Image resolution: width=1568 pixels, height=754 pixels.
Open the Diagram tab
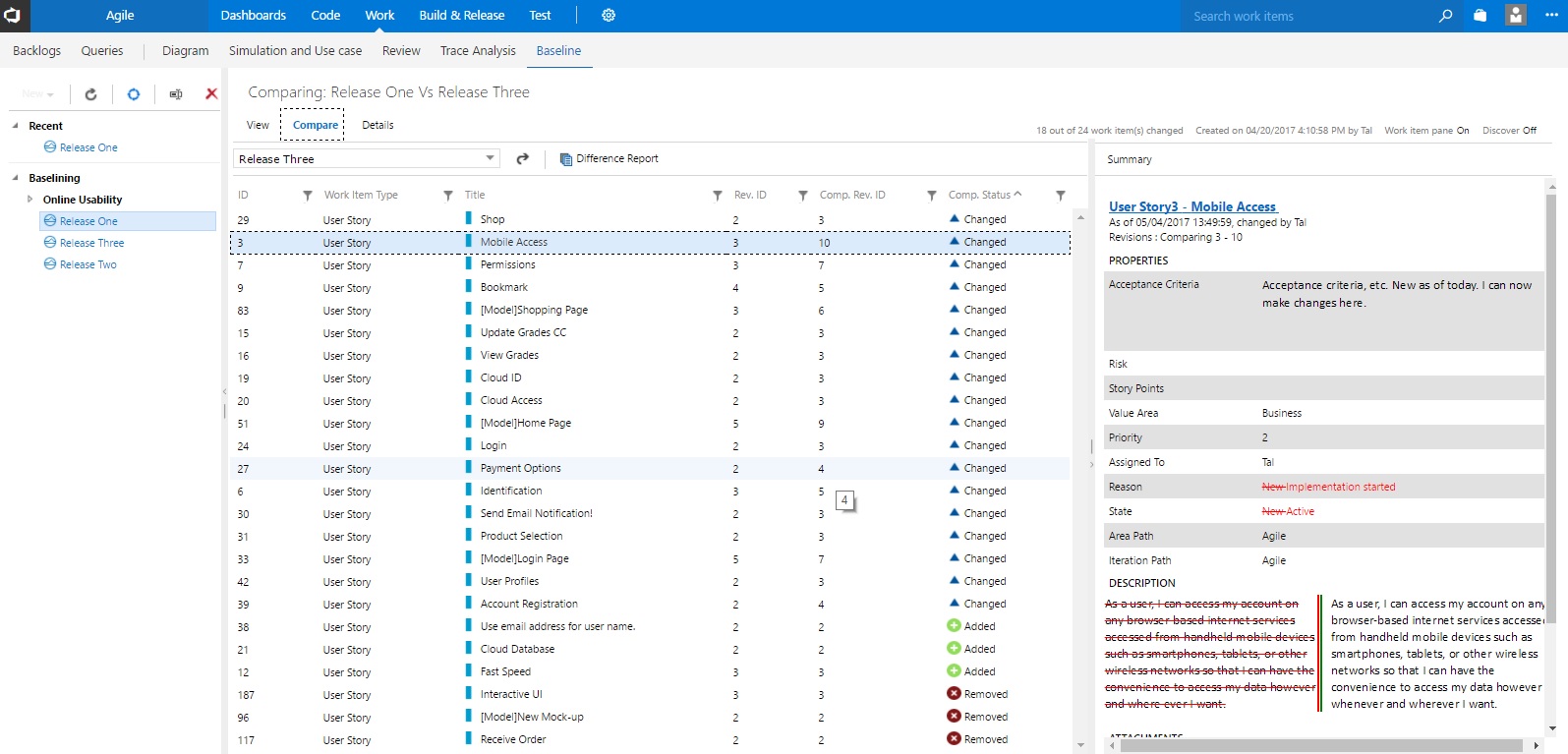tap(186, 50)
